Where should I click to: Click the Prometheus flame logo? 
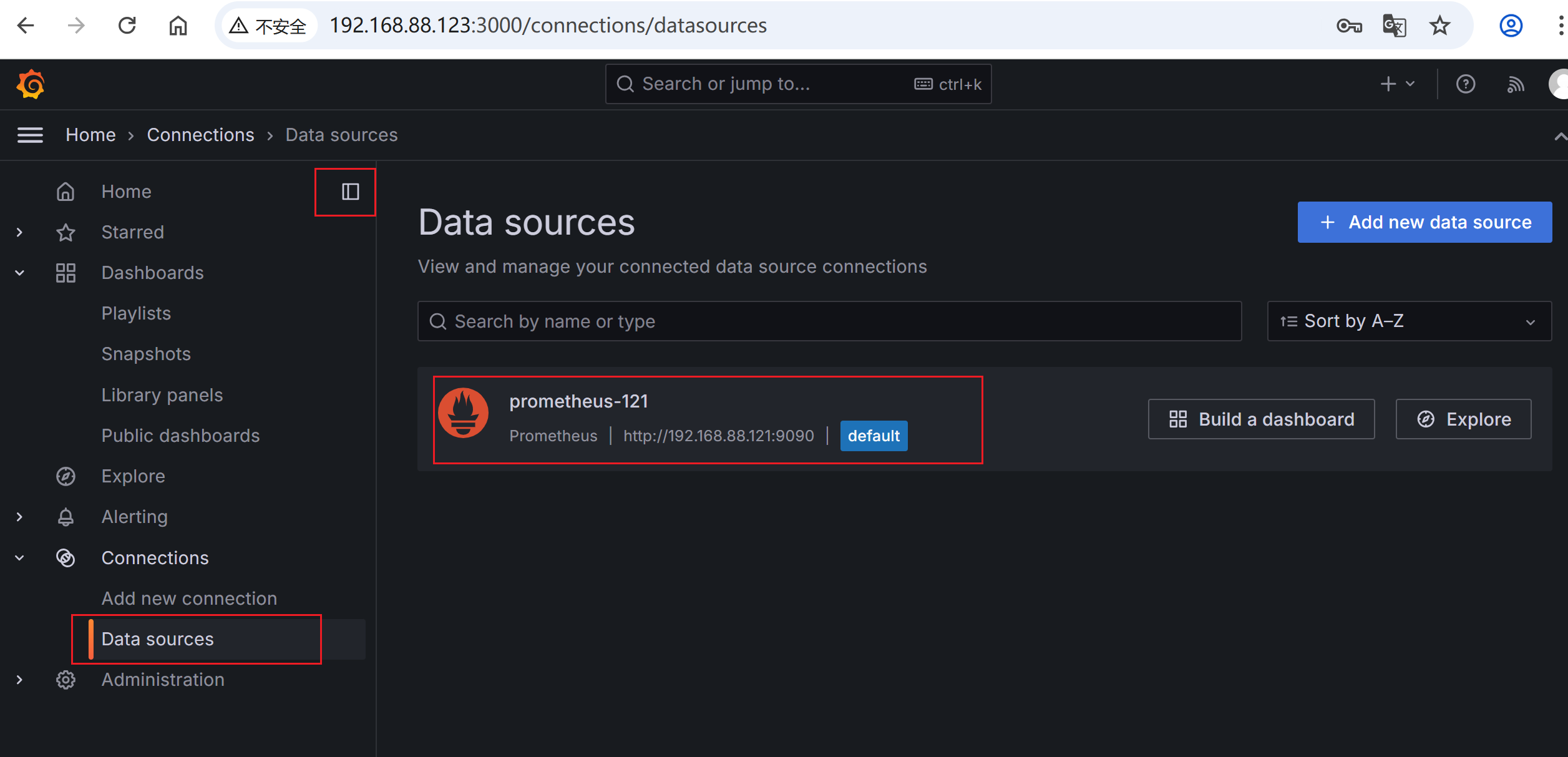tap(463, 413)
